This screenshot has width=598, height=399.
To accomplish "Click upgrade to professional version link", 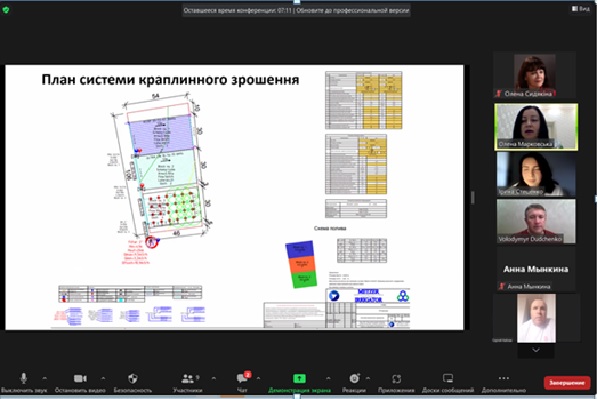I will (x=353, y=10).
